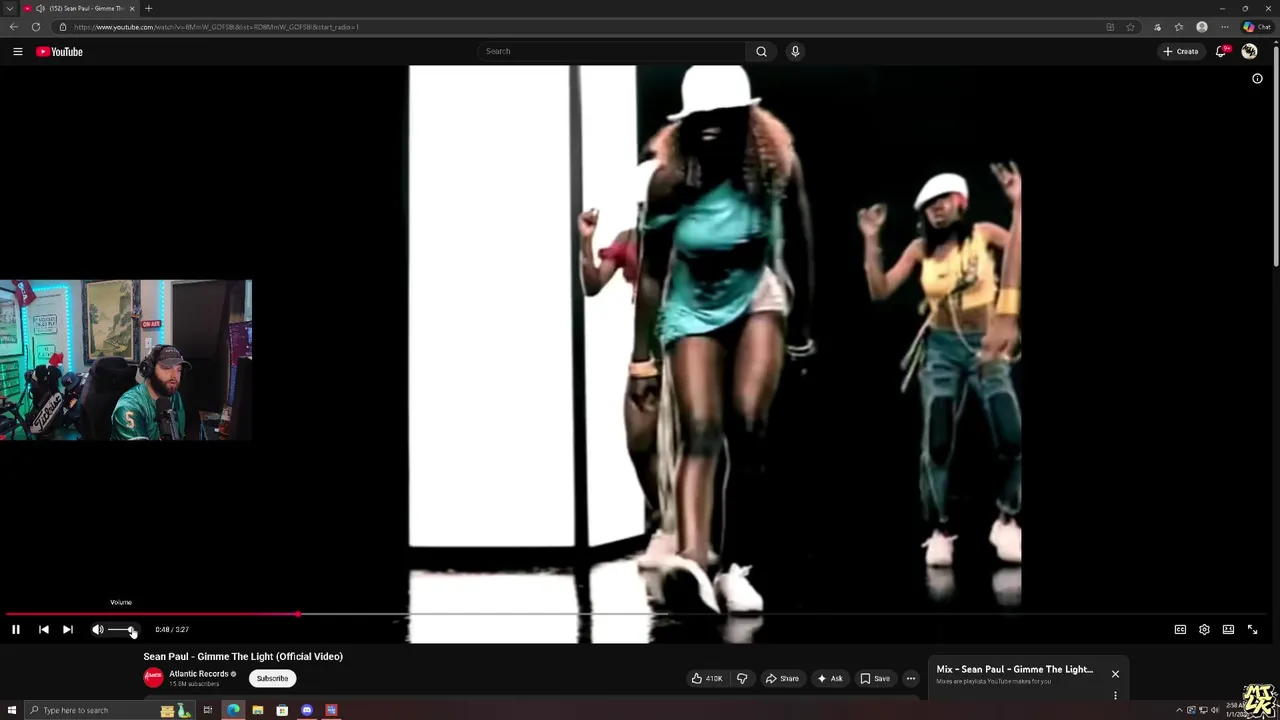Viewport: 1280px width, 720px height.
Task: Click the Ask button
Action: click(x=830, y=678)
